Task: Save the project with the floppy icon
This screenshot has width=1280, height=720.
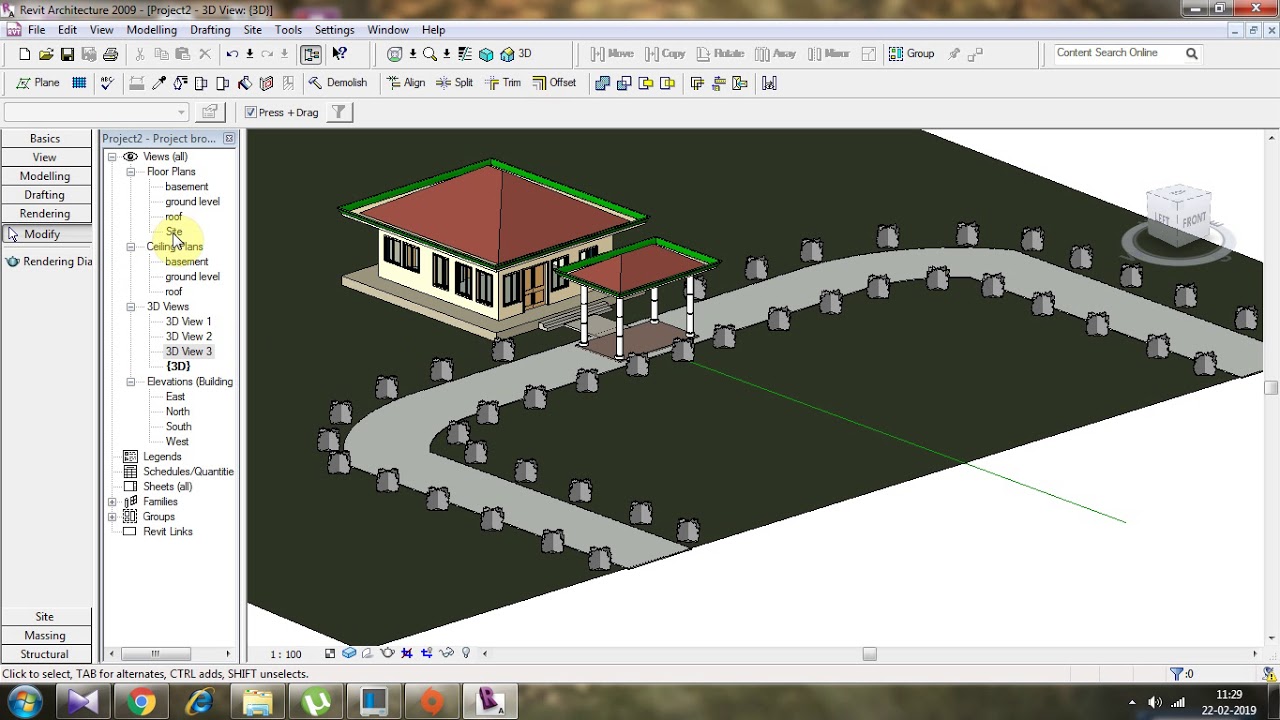Action: pyautogui.click(x=67, y=54)
